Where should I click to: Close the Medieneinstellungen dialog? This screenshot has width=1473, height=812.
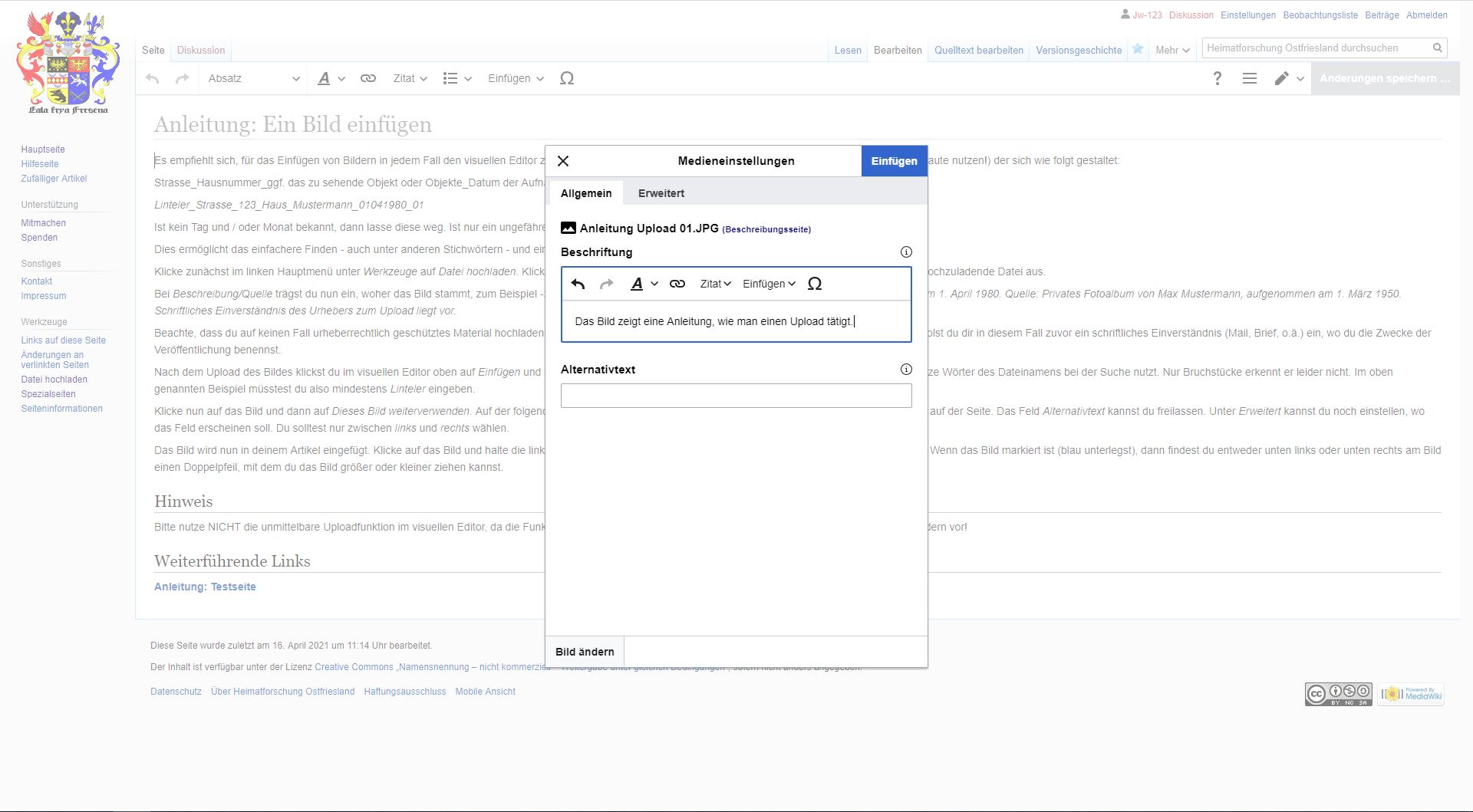pos(563,161)
